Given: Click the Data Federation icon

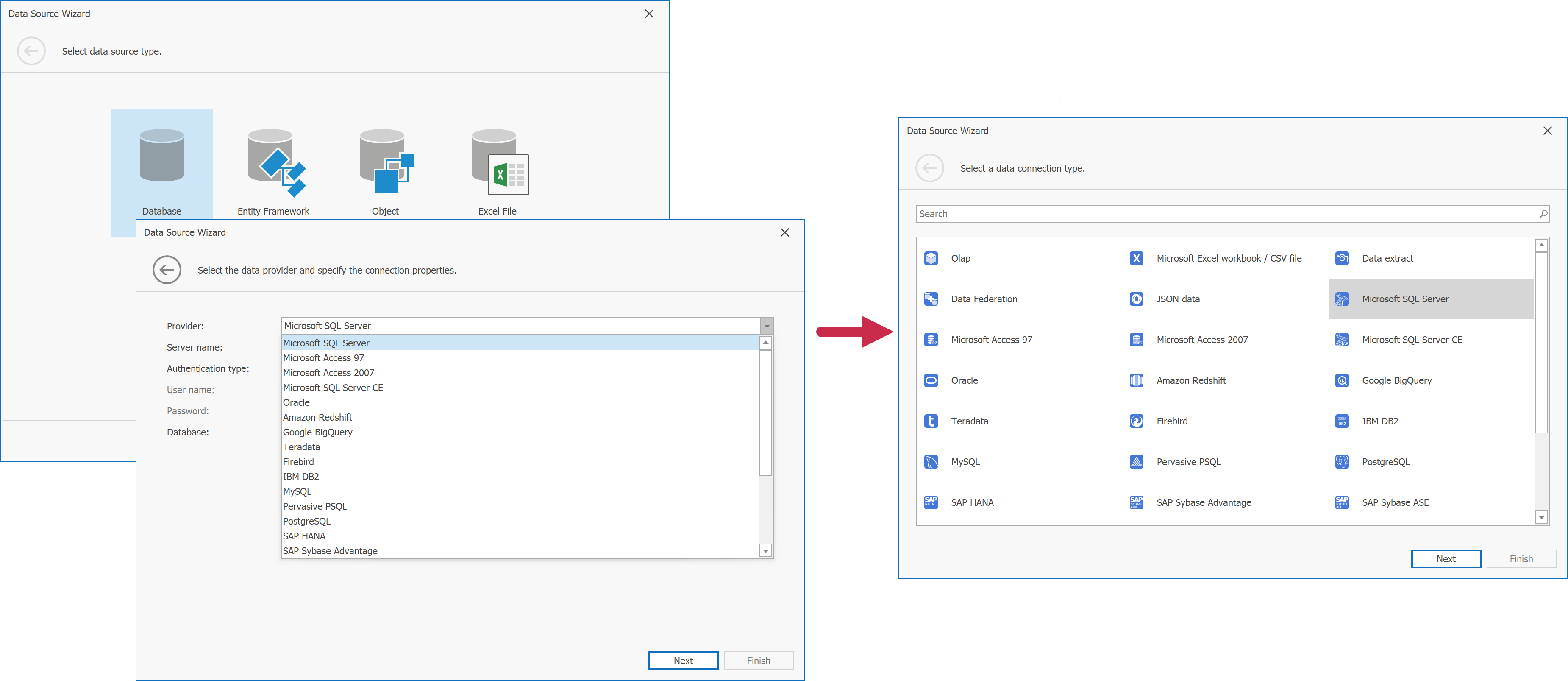Looking at the screenshot, I should click(931, 299).
